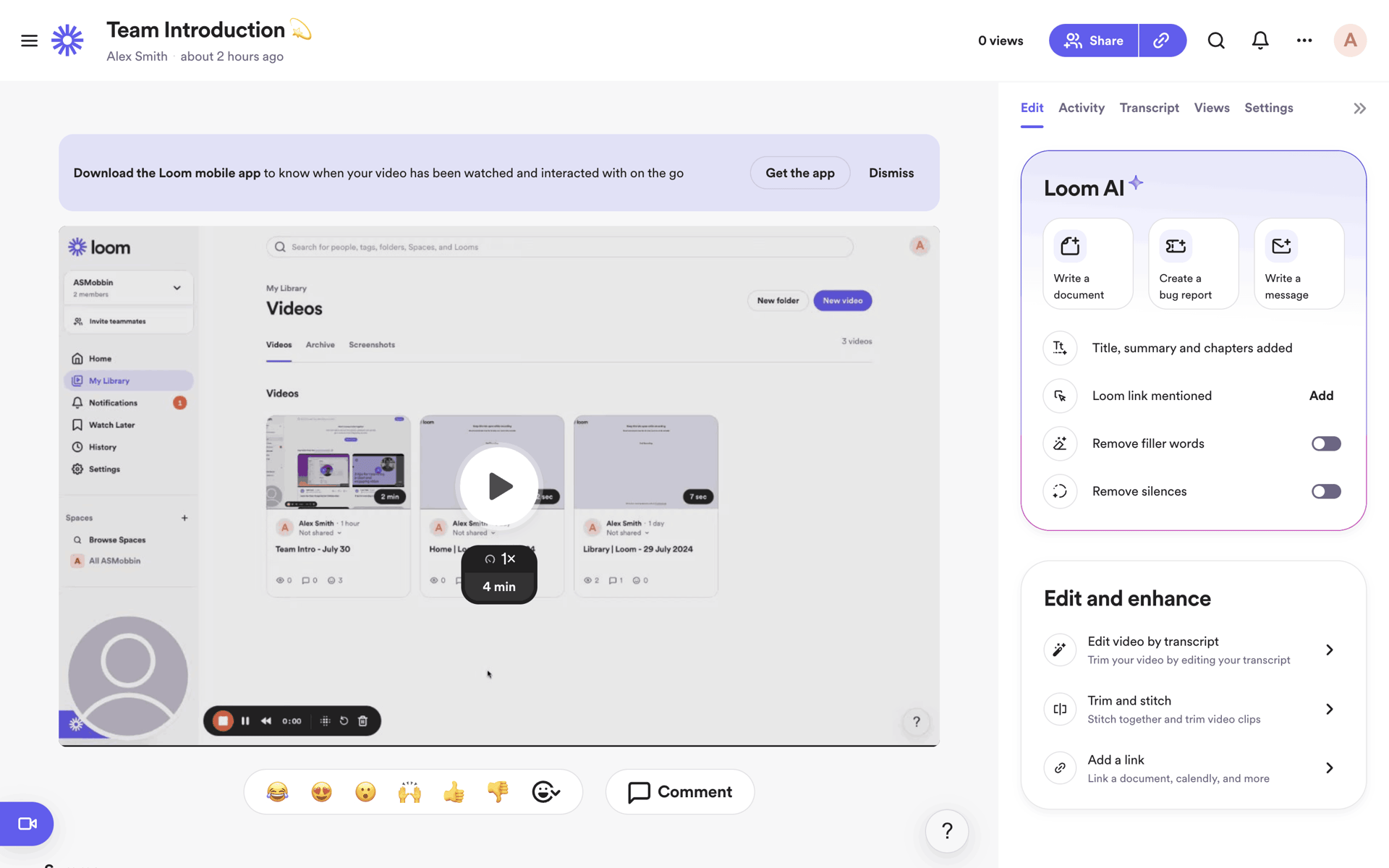
Task: Expand Edit video by transcript option
Action: pyautogui.click(x=1329, y=650)
